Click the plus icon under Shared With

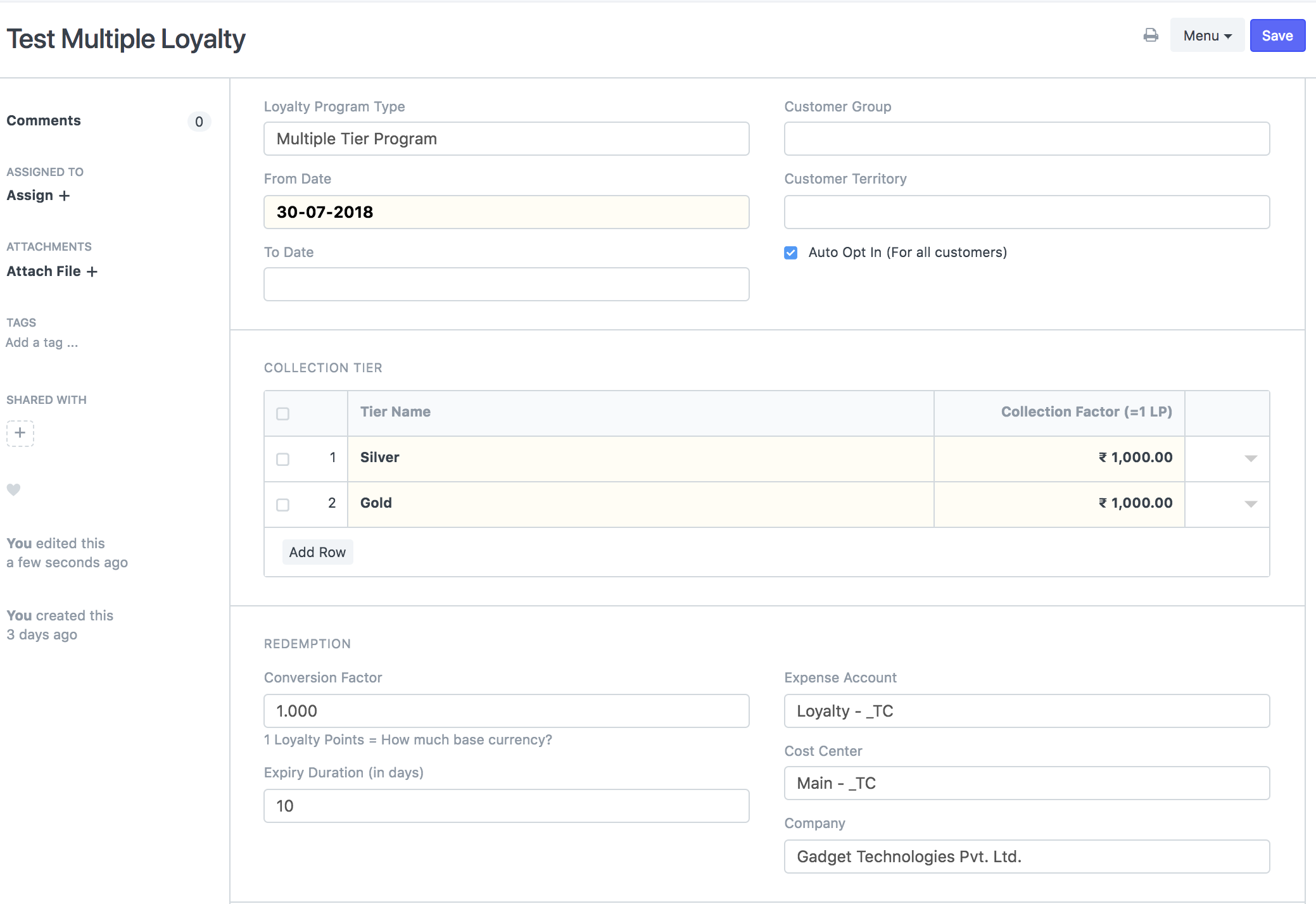coord(20,433)
